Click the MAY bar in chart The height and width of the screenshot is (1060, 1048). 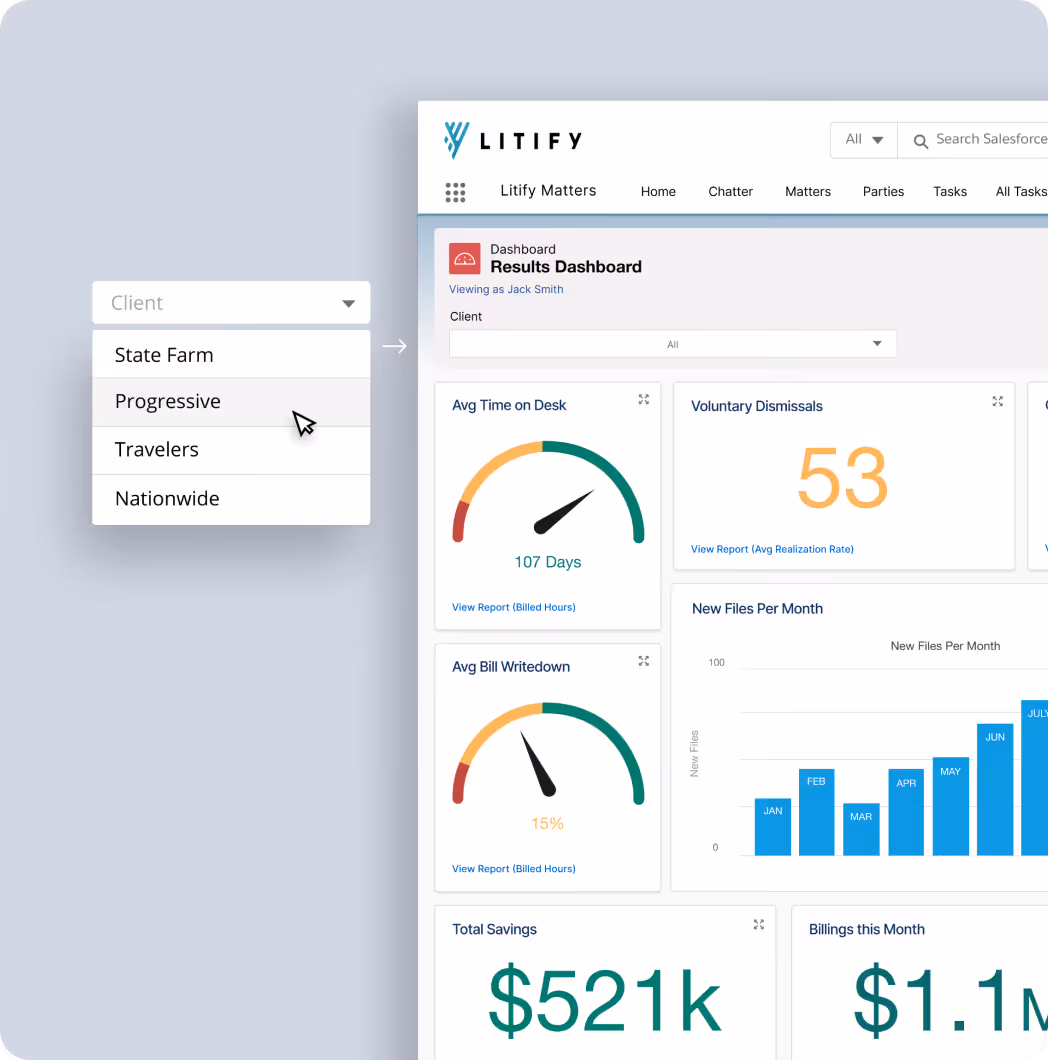pyautogui.click(x=950, y=806)
